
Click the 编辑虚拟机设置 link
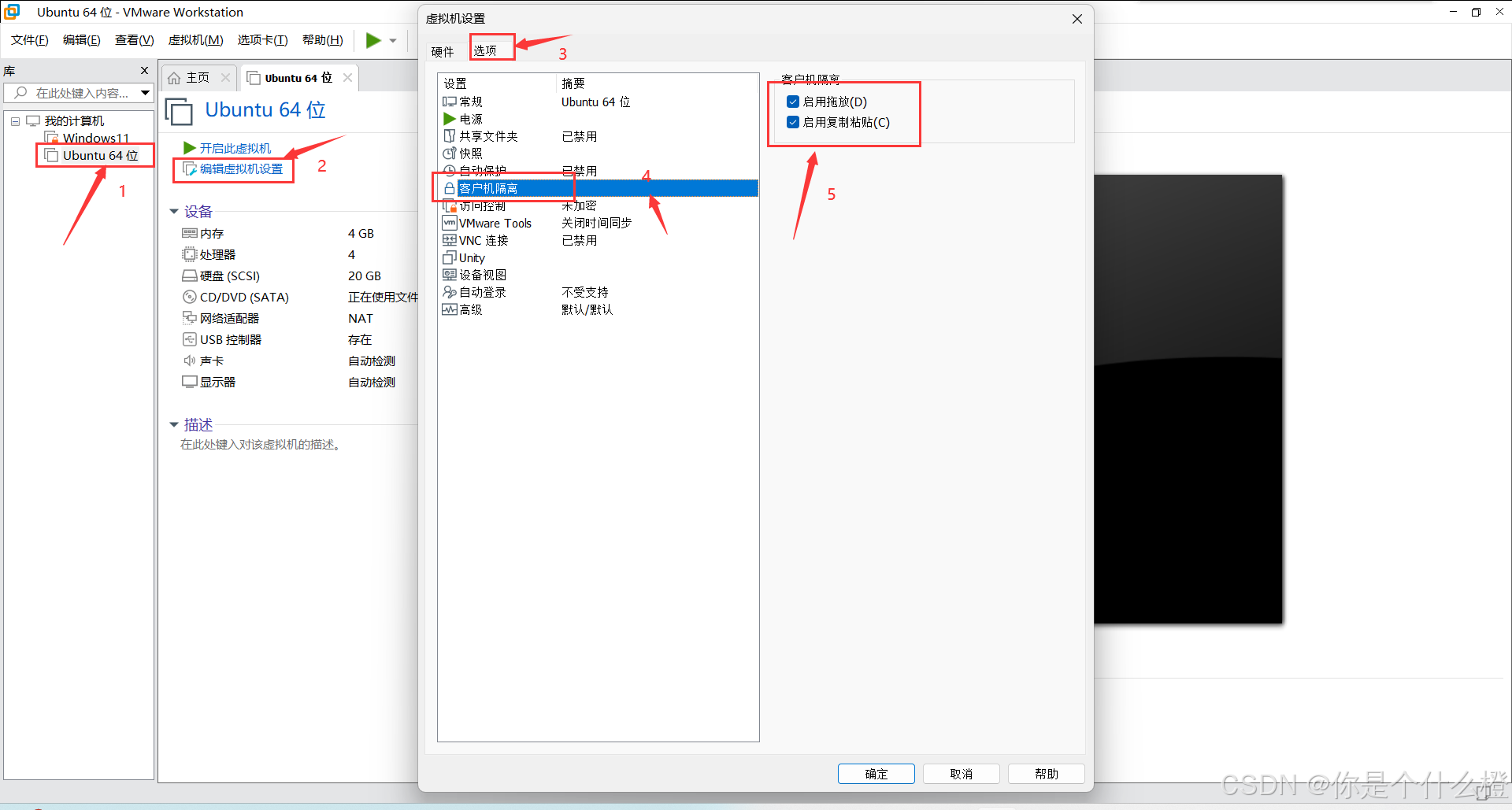click(241, 168)
